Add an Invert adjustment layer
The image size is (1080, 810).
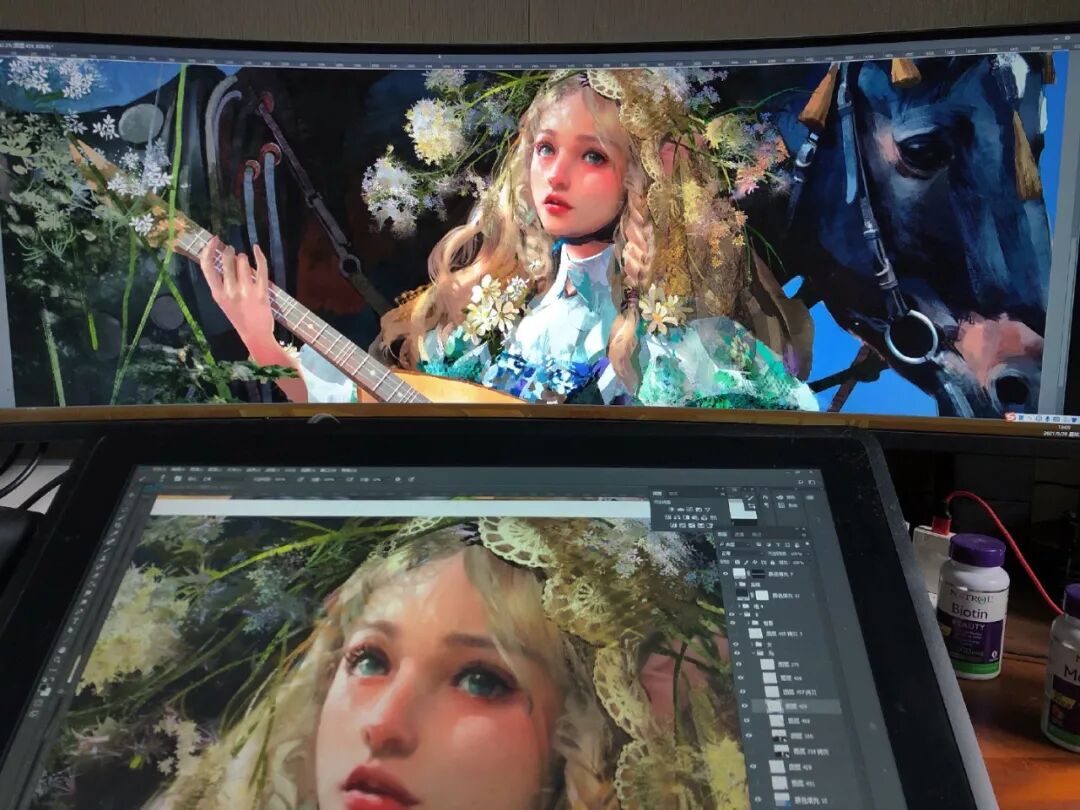pos(673,526)
